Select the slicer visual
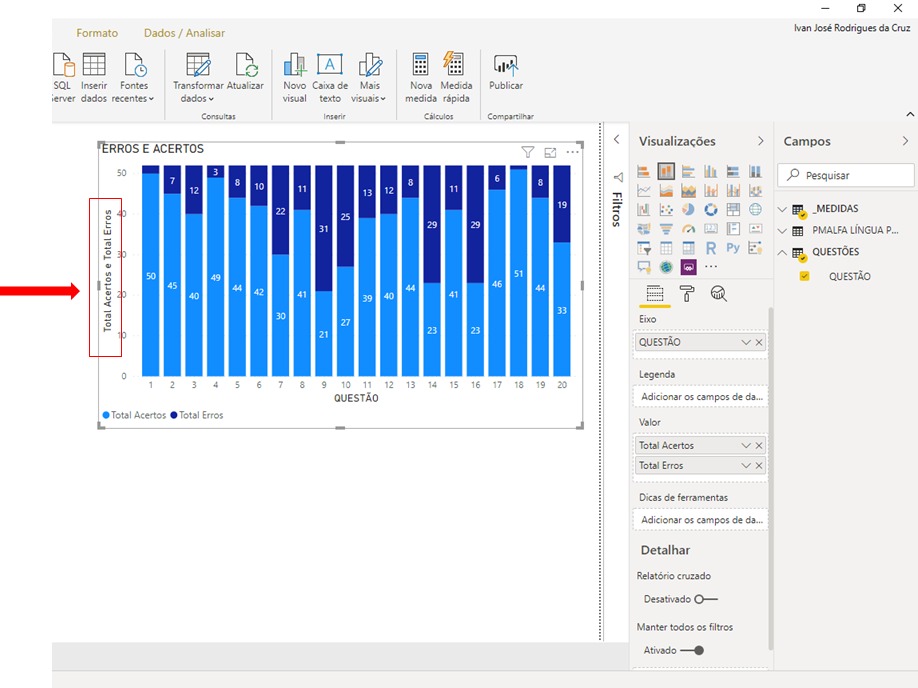 click(x=643, y=248)
